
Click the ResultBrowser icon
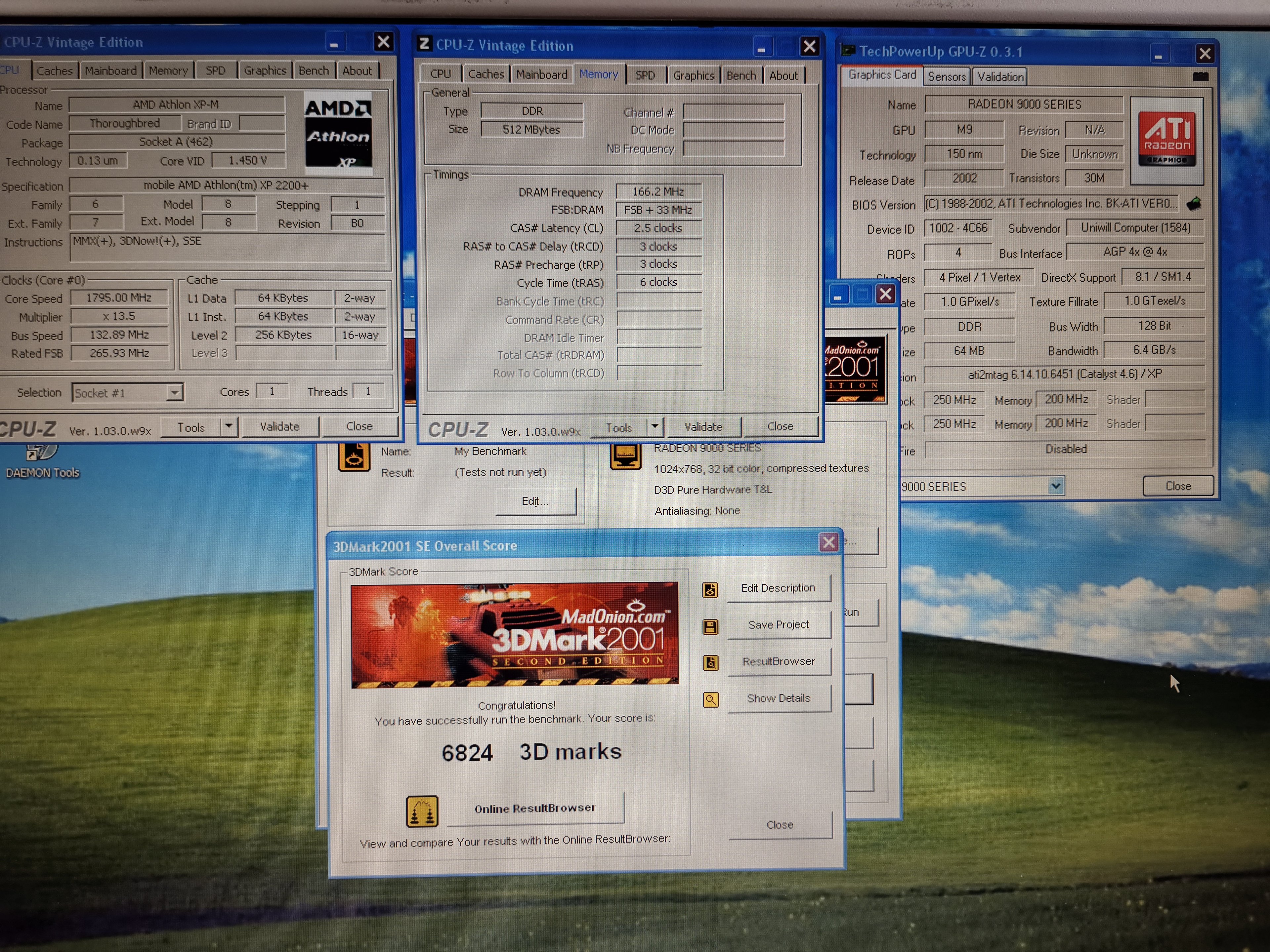point(710,663)
